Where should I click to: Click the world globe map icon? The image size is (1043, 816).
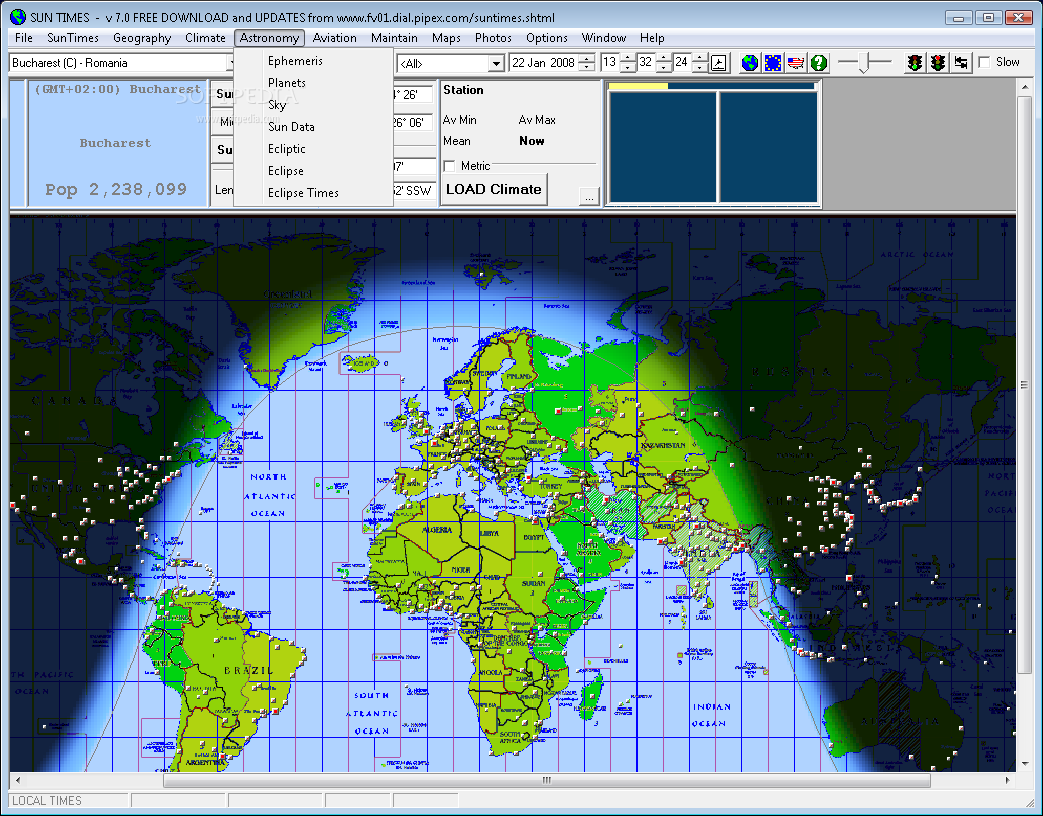[x=749, y=63]
